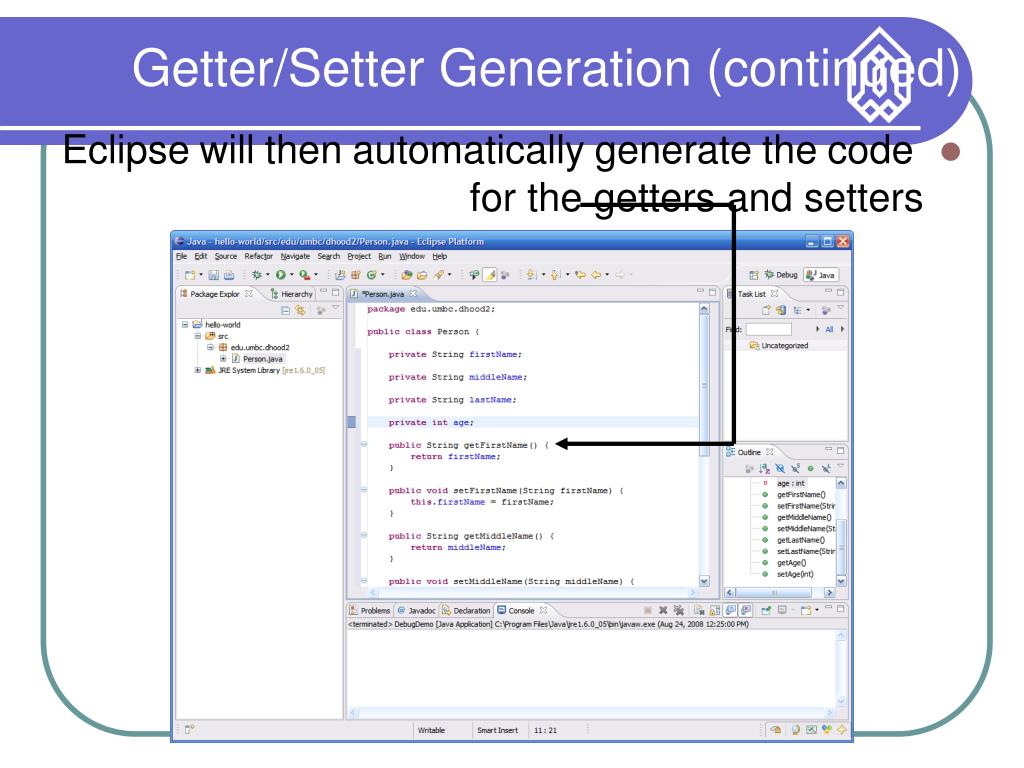Image resolution: width=1024 pixels, height=768 pixels.
Task: Click the Open Type toolbar icon
Action: [x=406, y=275]
